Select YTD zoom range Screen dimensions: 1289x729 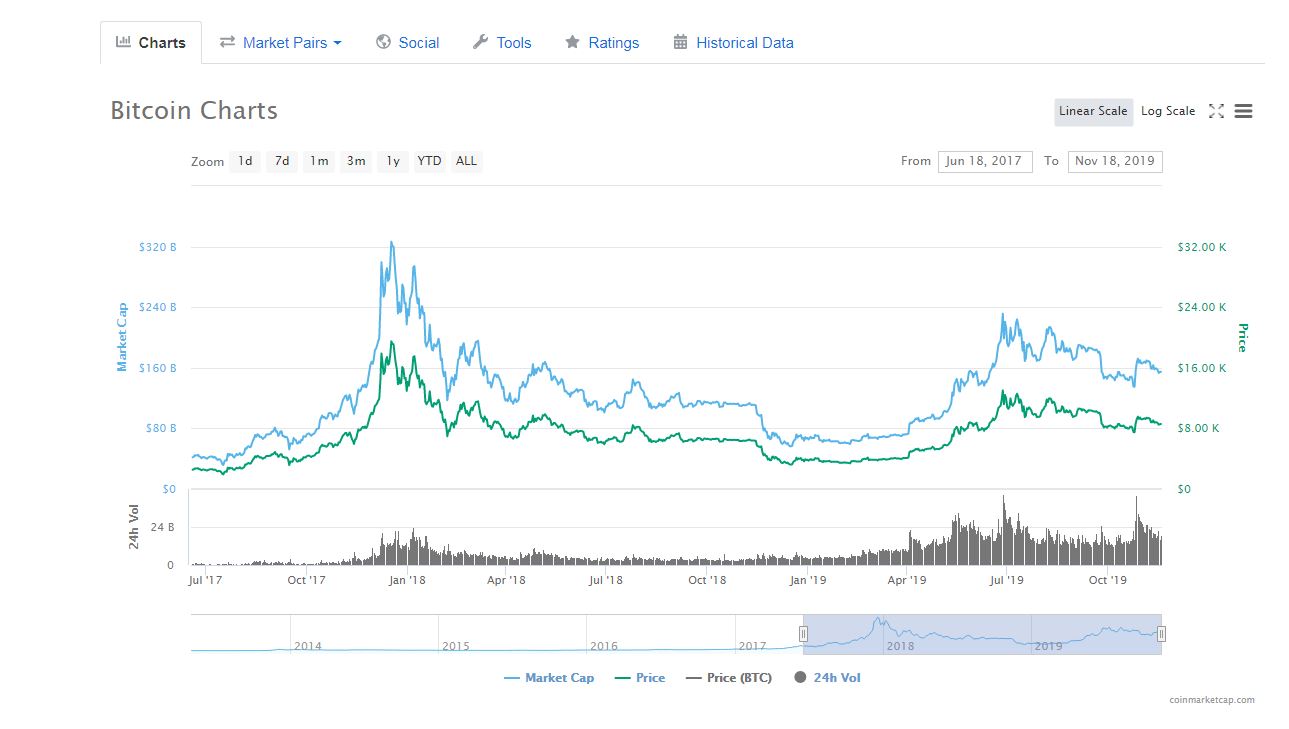tap(429, 161)
